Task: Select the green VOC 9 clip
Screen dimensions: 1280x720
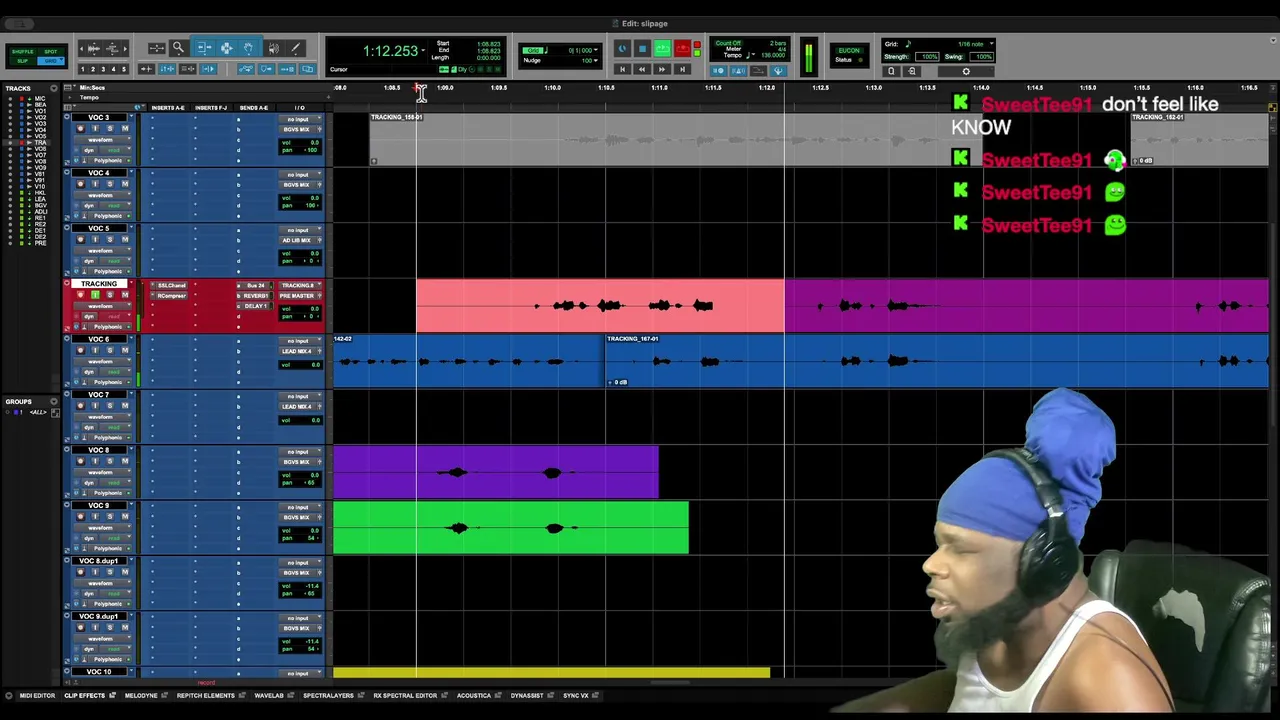Action: tap(511, 528)
